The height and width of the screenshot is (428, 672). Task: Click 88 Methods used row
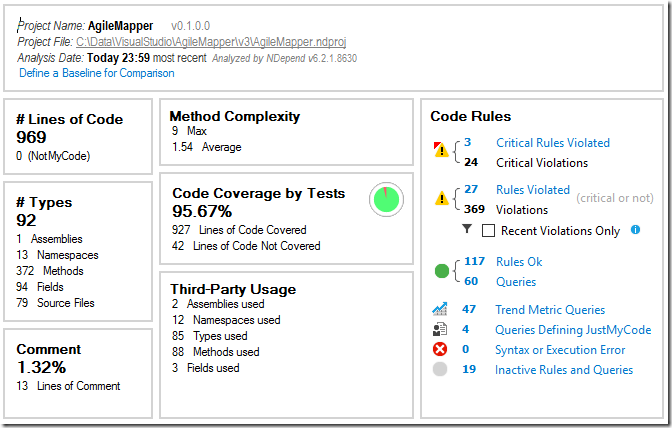click(216, 352)
